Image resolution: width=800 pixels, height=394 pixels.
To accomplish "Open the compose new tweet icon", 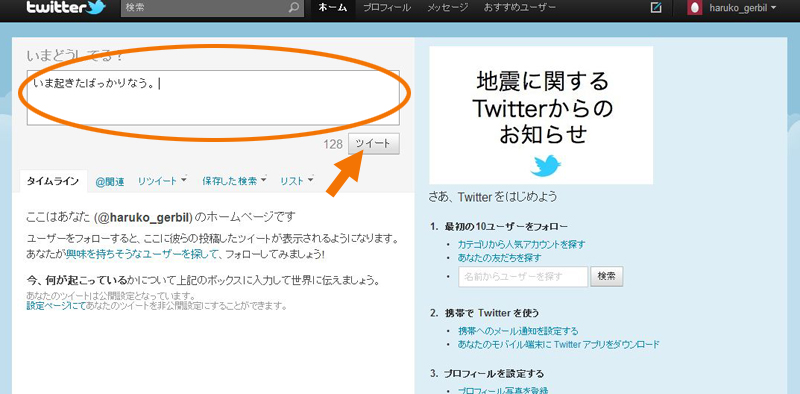I will click(657, 8).
